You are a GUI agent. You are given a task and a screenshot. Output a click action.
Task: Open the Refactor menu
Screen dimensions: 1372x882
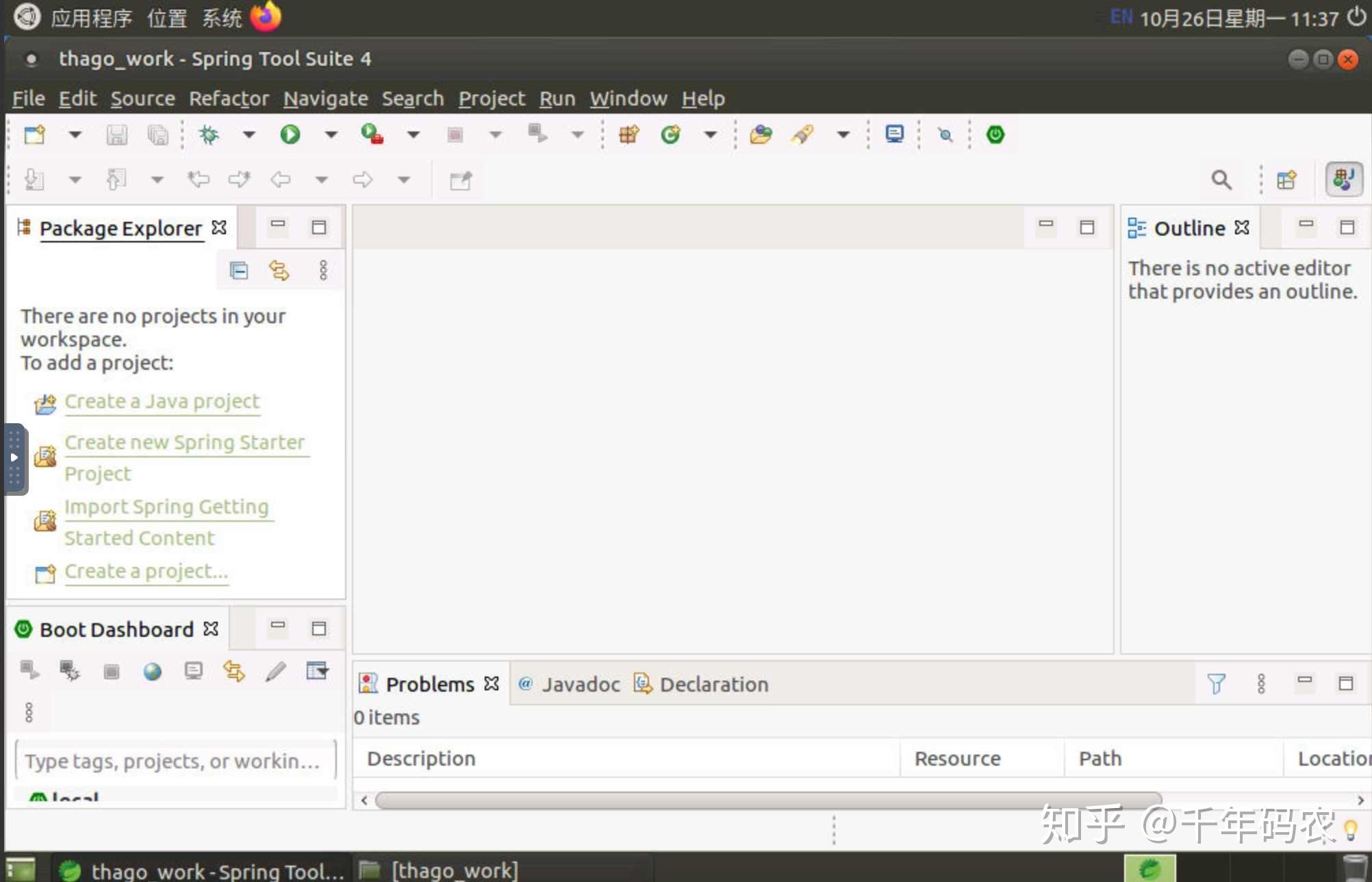click(229, 99)
